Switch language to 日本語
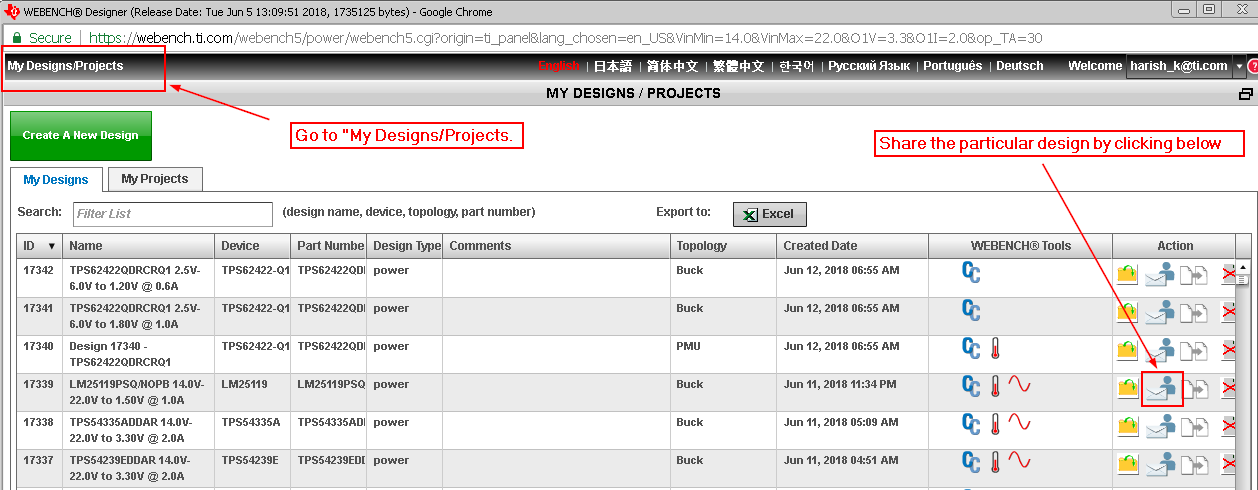1258x490 pixels. click(613, 66)
